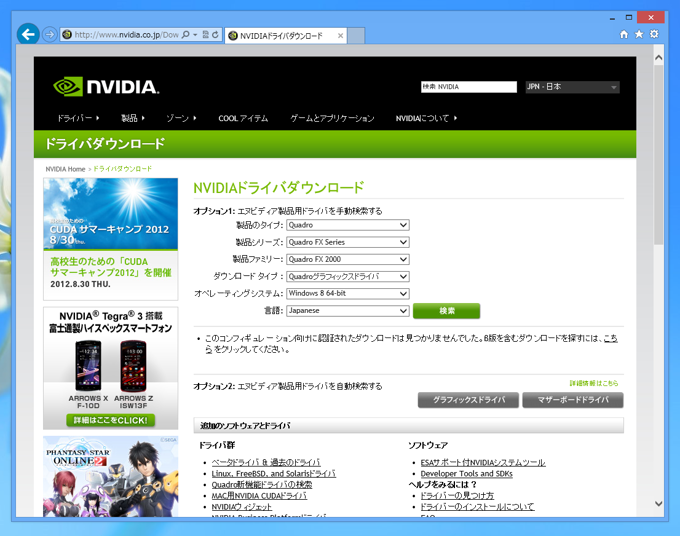Open the NVIDIAについて navigation menu

(x=426, y=118)
